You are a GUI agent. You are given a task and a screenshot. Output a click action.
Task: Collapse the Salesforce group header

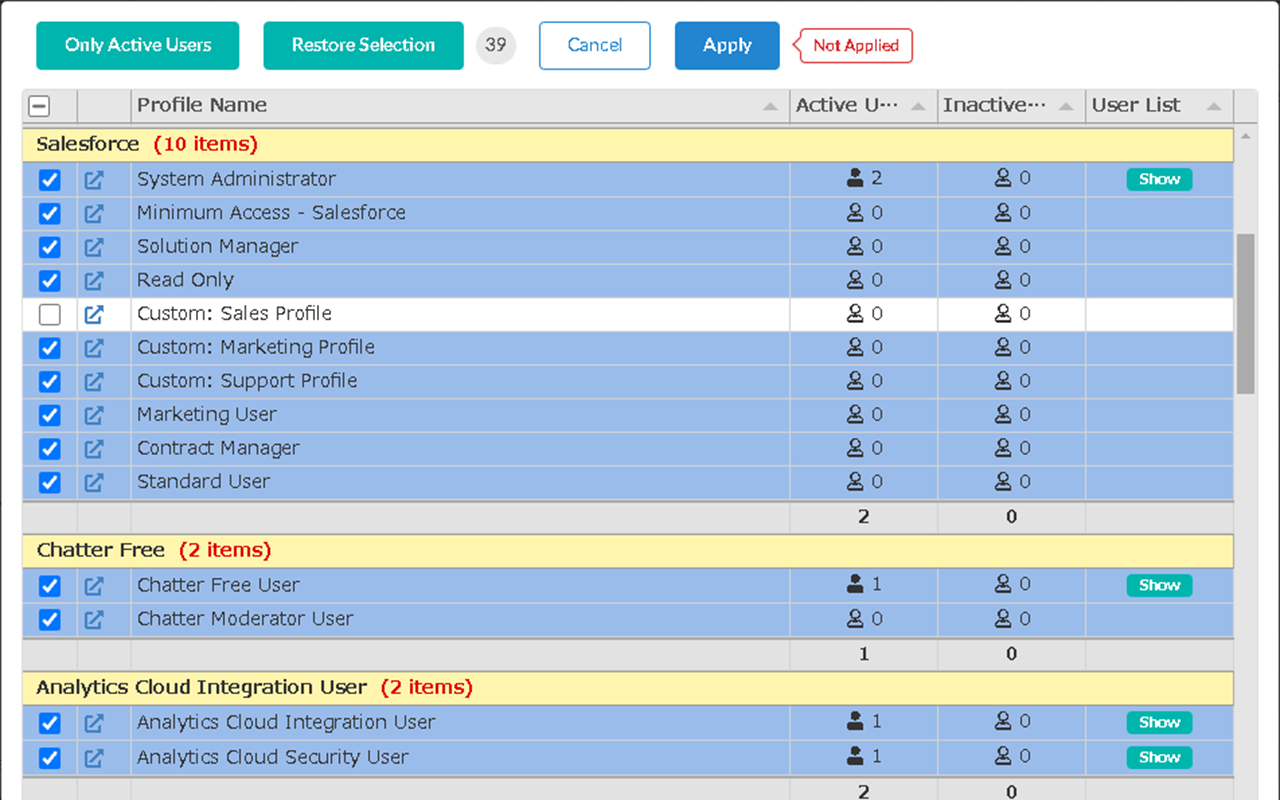pyautogui.click(x=628, y=145)
